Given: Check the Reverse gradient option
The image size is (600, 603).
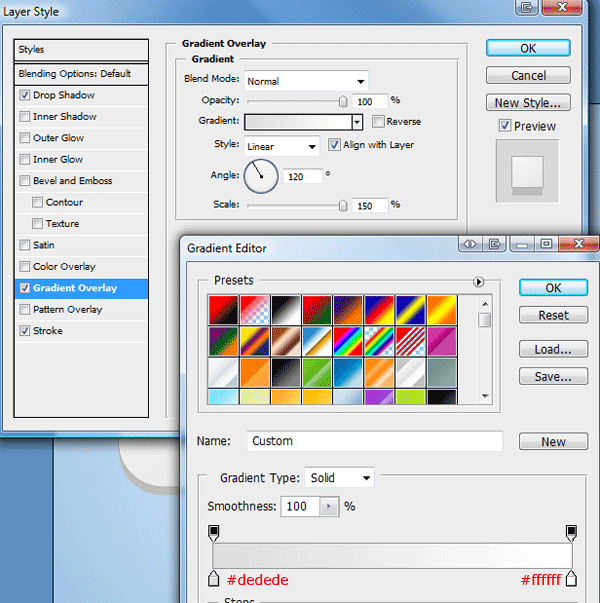Looking at the screenshot, I should [x=378, y=122].
